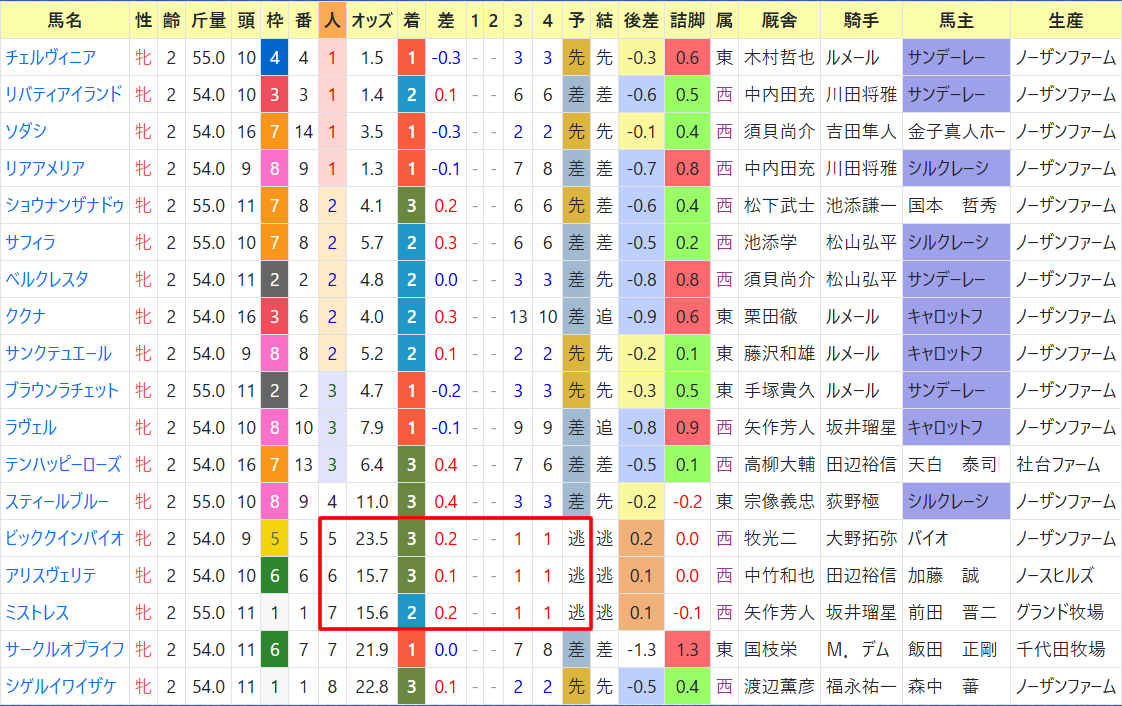1122x706 pixels.
Task: Open horse link ミストレス
Action: tap(37, 613)
